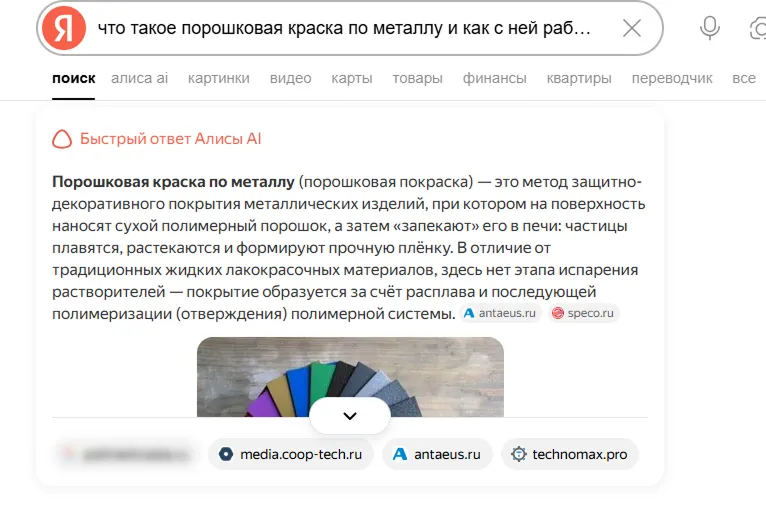Open the powder paint color samples image
This screenshot has height=509, width=766.
point(350,377)
